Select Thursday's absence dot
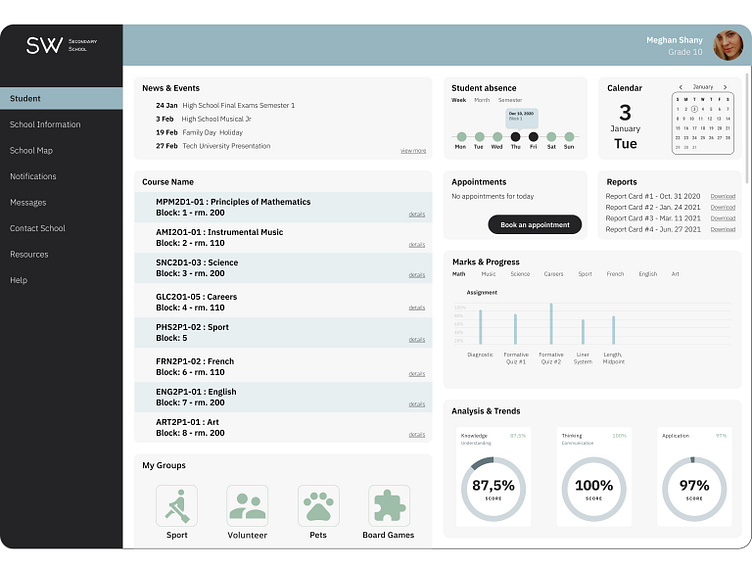 (x=515, y=136)
